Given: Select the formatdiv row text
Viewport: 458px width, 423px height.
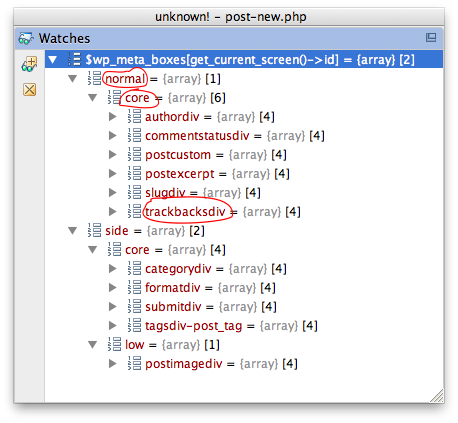Looking at the screenshot, I should [x=210, y=288].
